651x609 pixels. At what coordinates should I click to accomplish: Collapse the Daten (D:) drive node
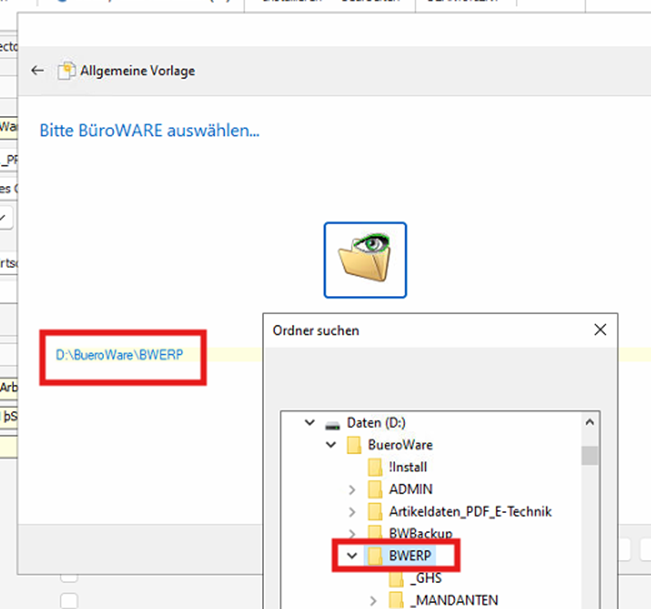click(x=310, y=423)
